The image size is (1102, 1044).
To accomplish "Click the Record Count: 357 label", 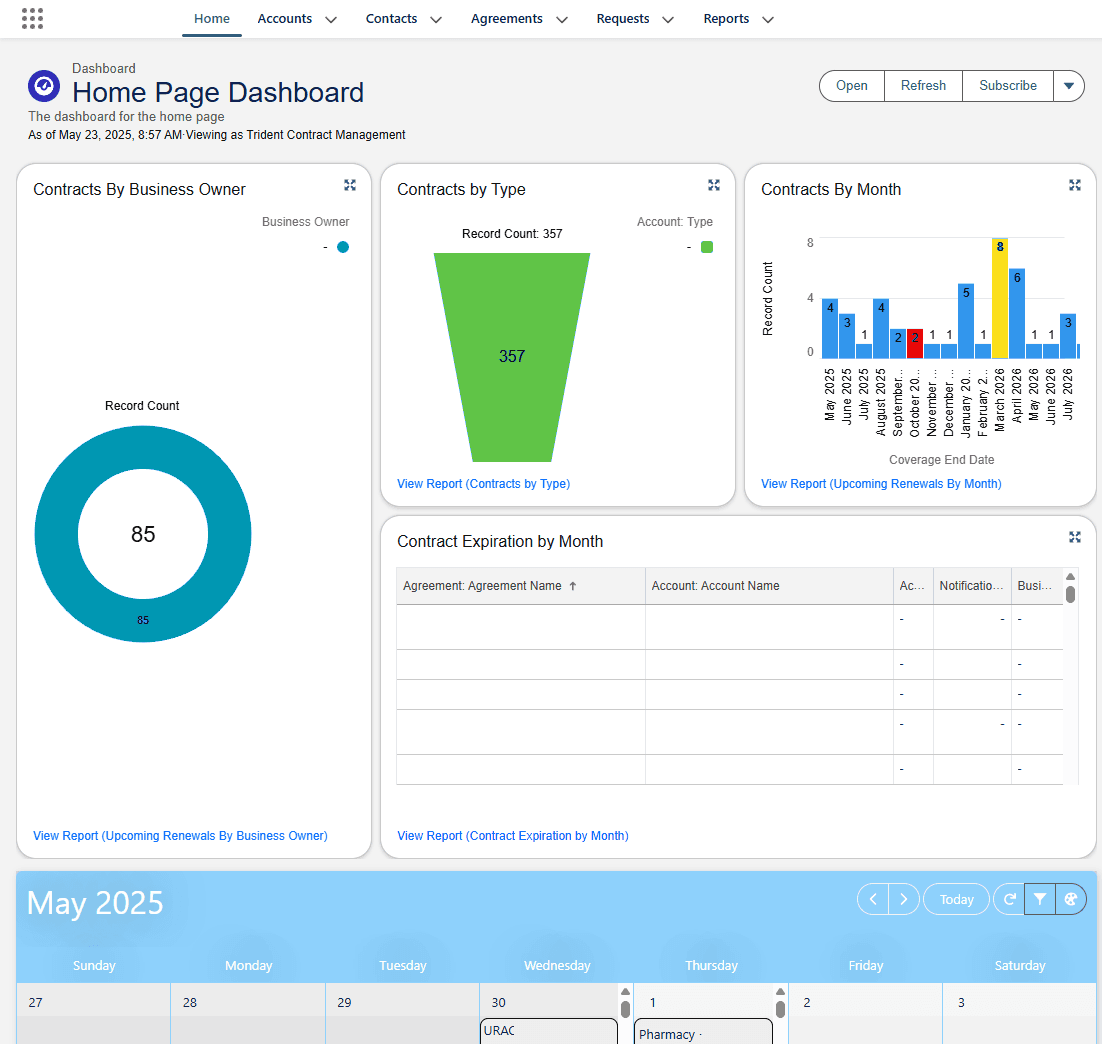I will [512, 234].
